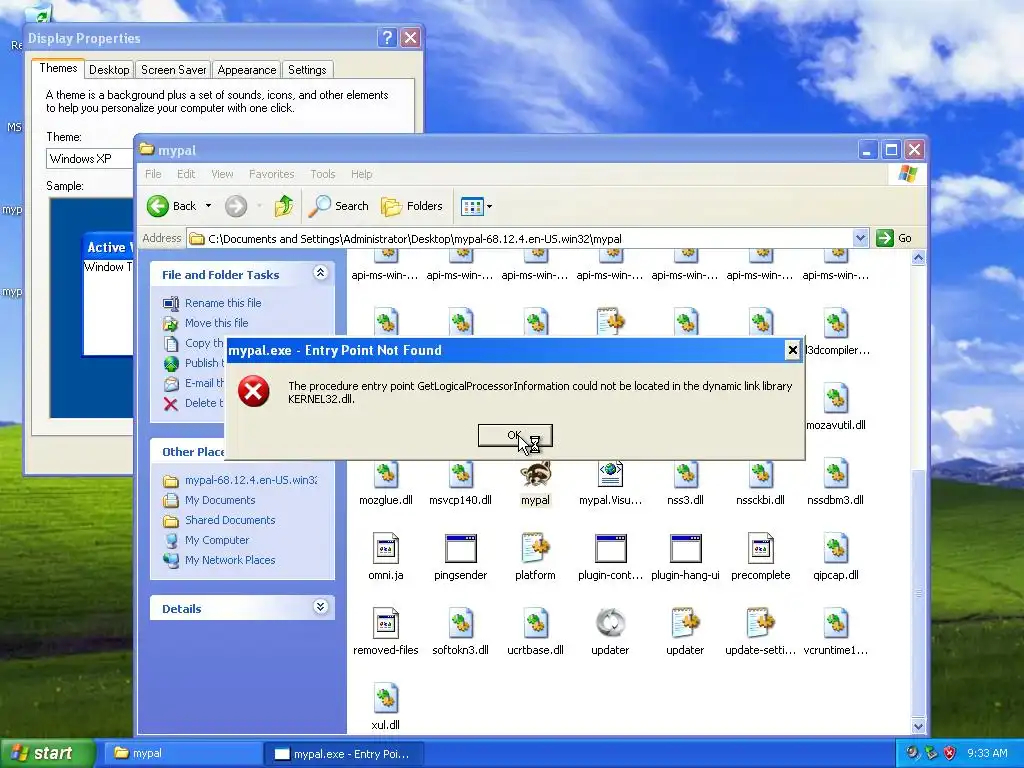The image size is (1024, 768).
Task: Select the ucrtbase.dll file icon
Action: [x=536, y=623]
